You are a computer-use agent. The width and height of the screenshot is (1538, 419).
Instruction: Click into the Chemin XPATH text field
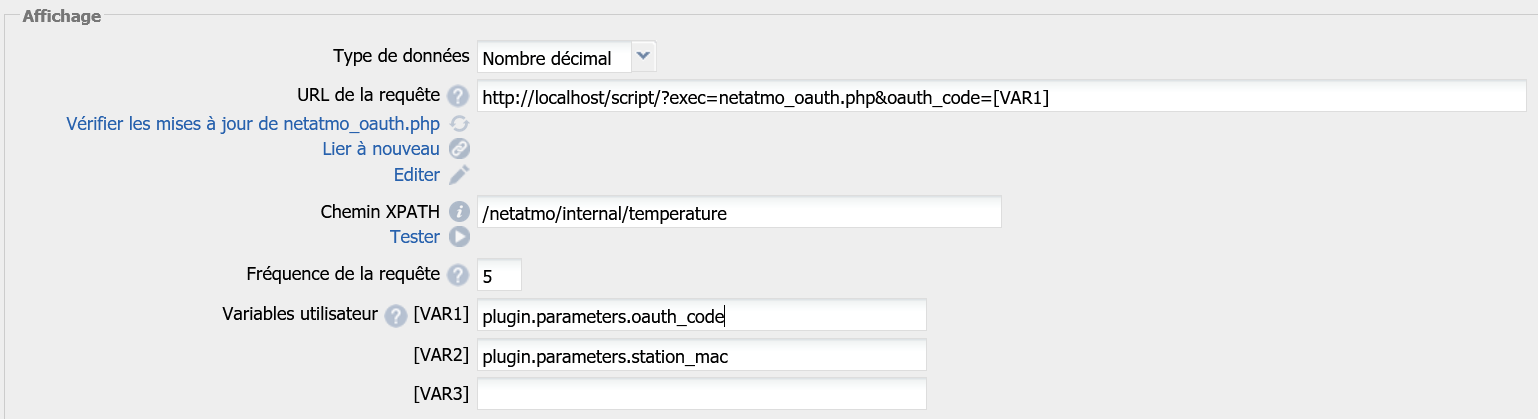click(738, 213)
